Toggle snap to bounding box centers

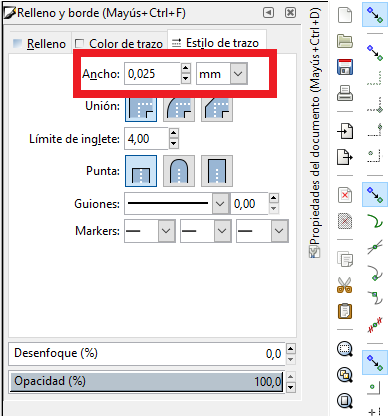point(375,156)
